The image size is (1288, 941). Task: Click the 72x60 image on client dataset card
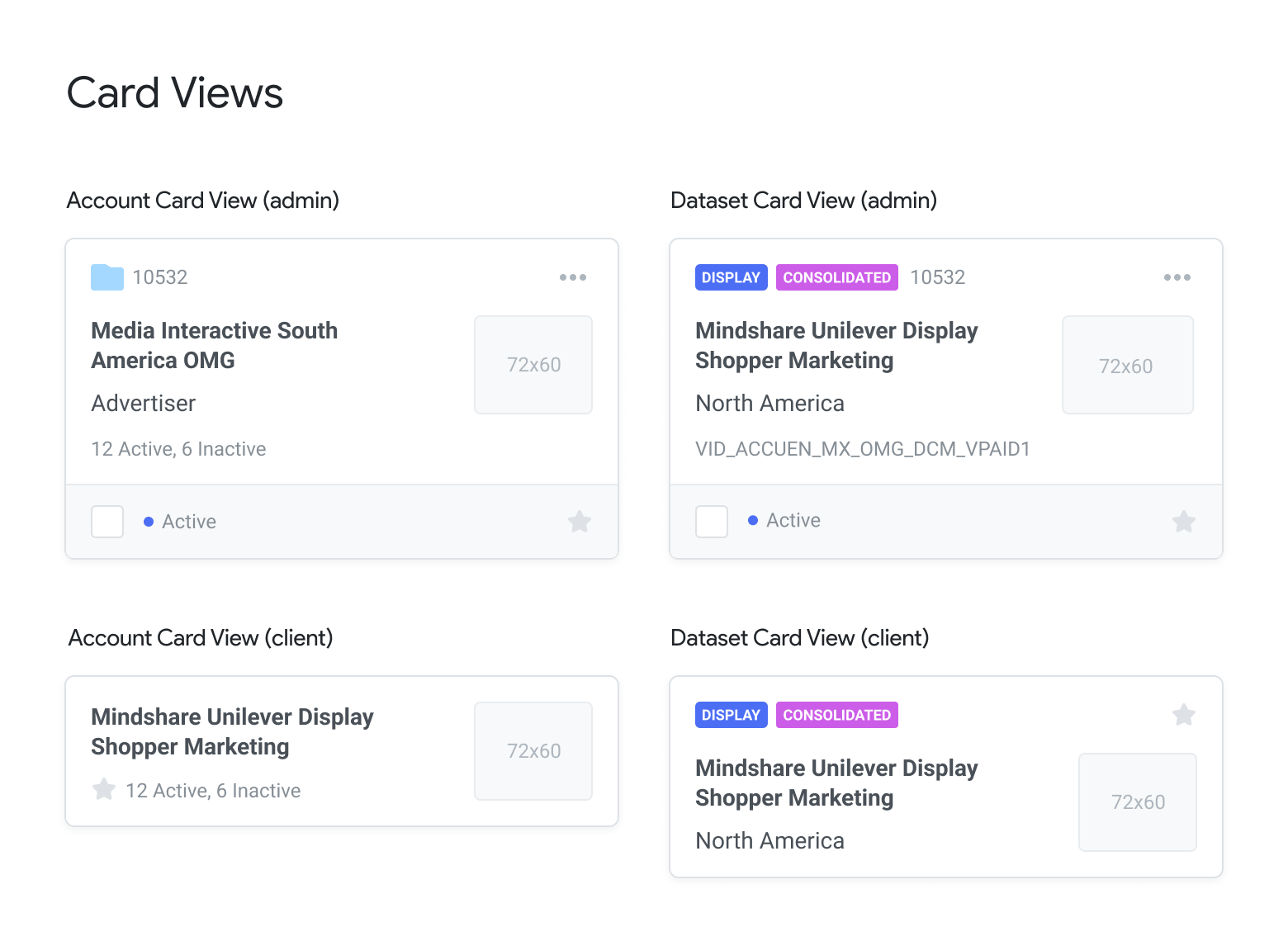click(1137, 802)
